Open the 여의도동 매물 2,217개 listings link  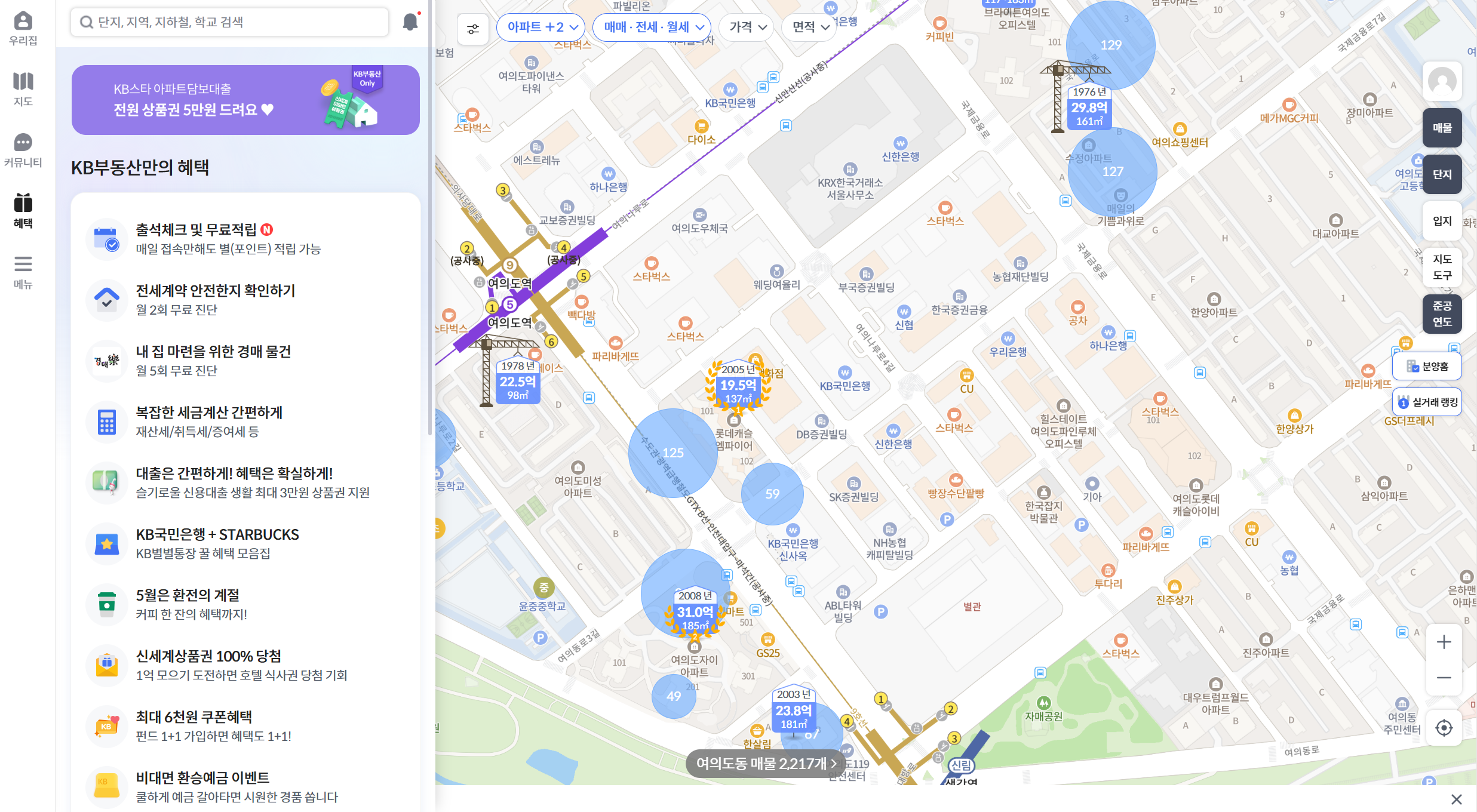click(766, 764)
